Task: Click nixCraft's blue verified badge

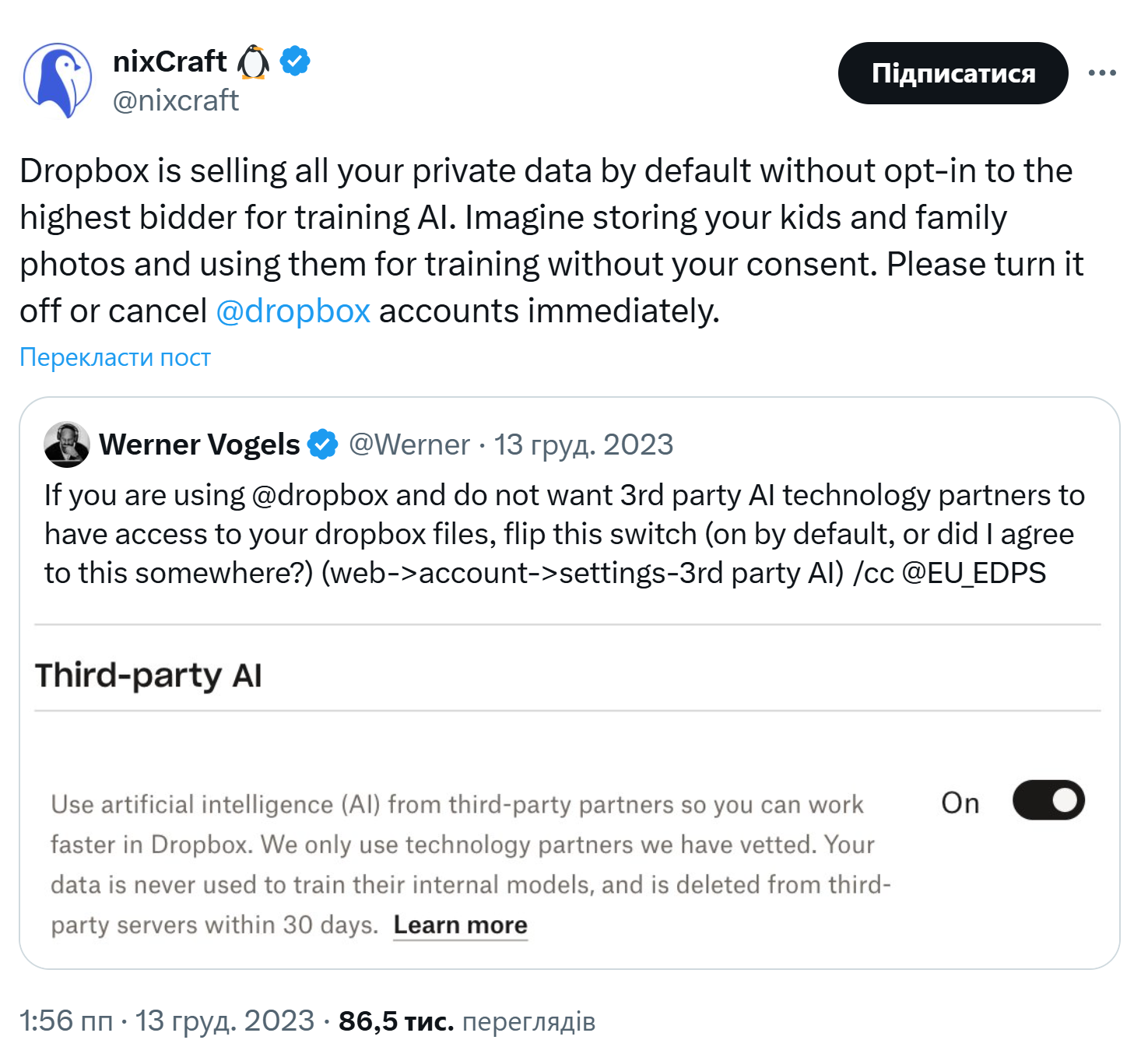Action: click(x=295, y=61)
